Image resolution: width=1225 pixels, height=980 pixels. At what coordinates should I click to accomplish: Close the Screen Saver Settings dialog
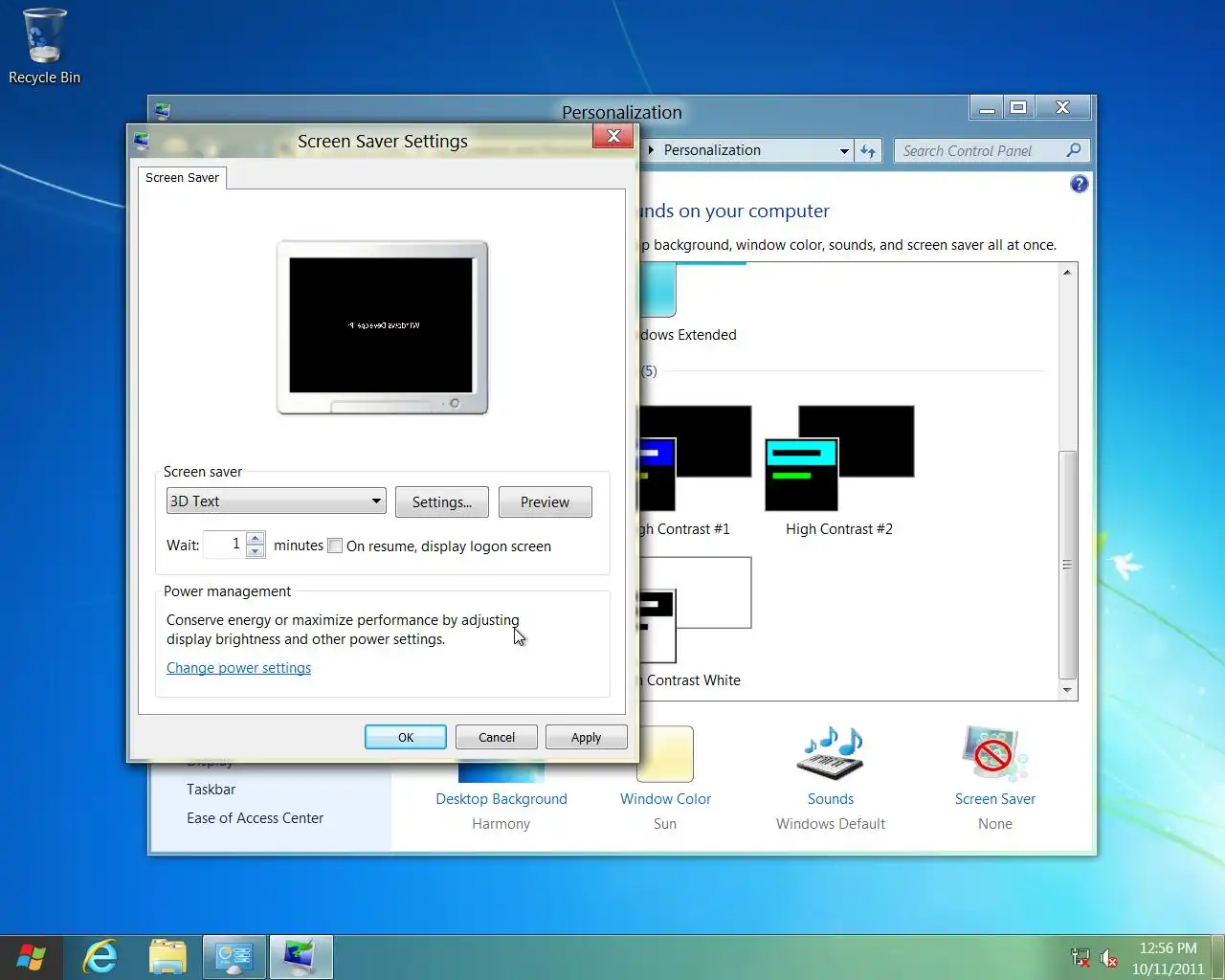pos(612,137)
